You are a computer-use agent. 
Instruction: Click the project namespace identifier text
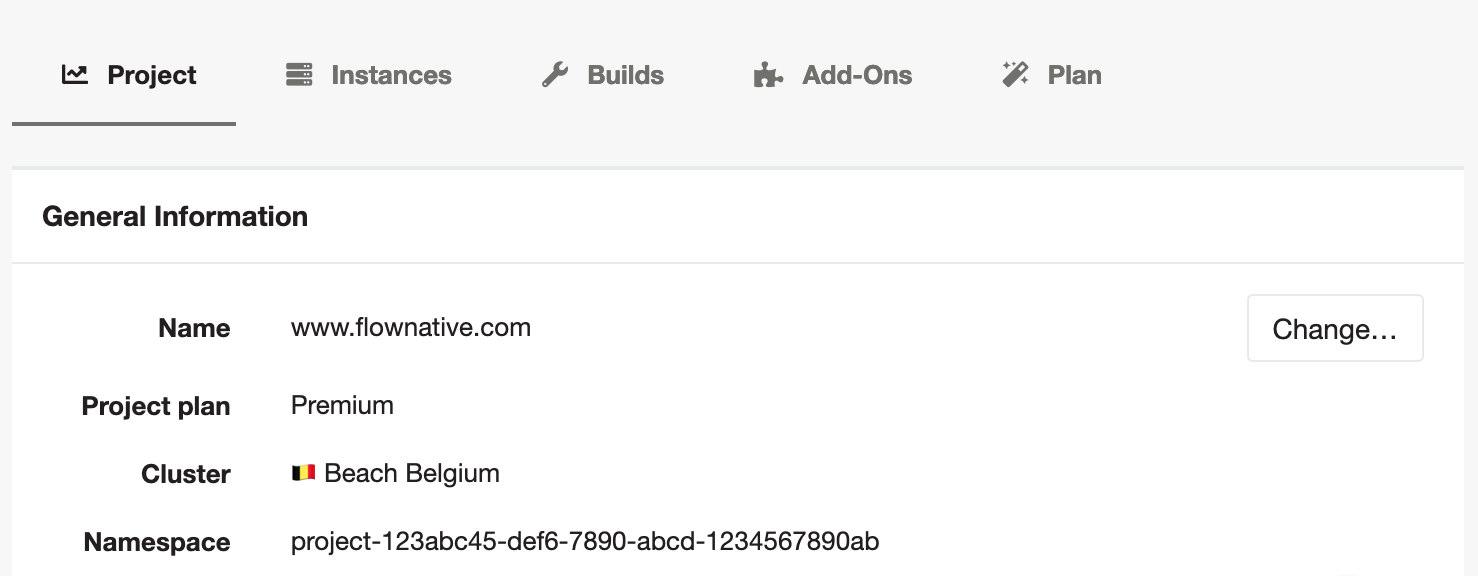585,542
